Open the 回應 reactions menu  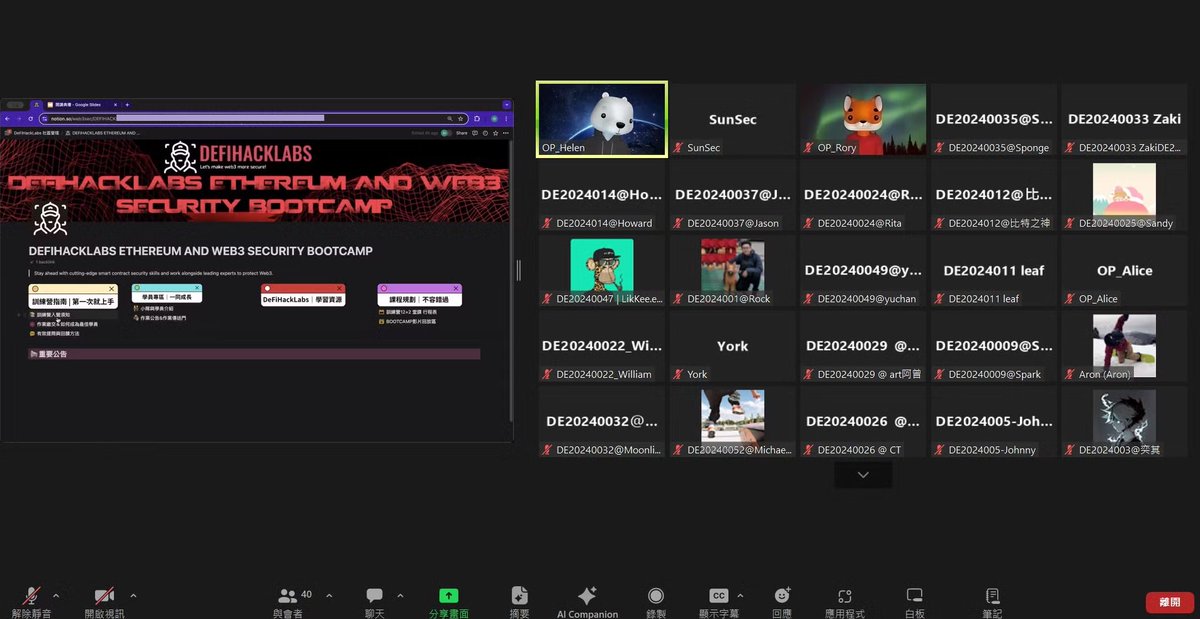point(782,602)
